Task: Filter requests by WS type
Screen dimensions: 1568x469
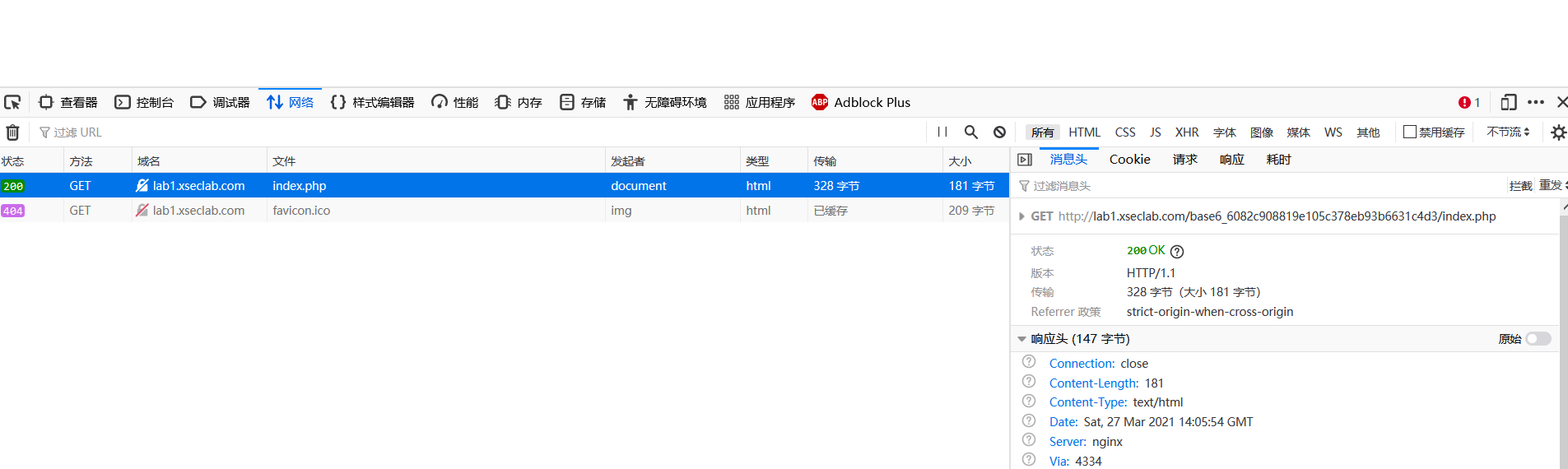Action: click(x=1333, y=132)
